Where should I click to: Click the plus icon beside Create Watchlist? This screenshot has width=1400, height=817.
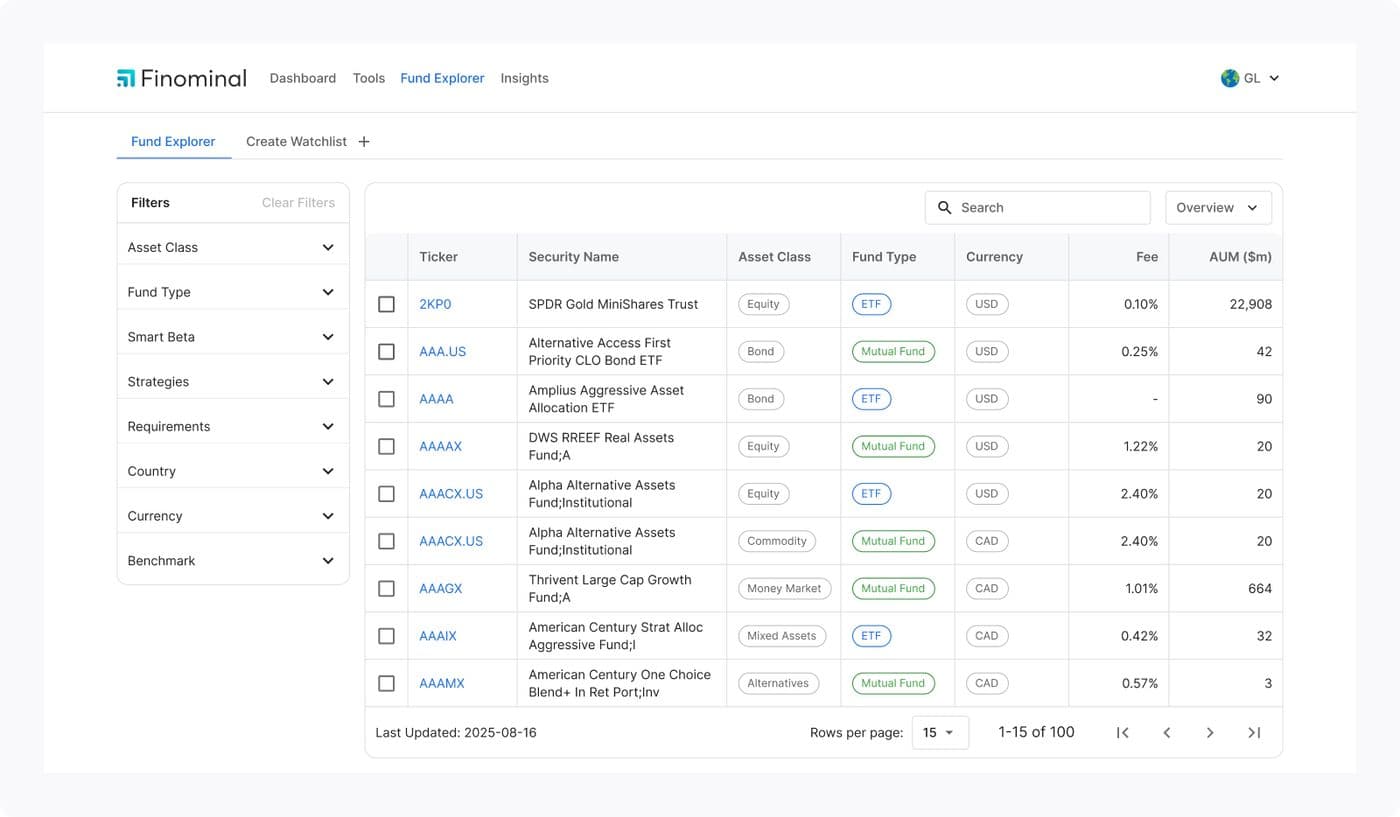364,142
